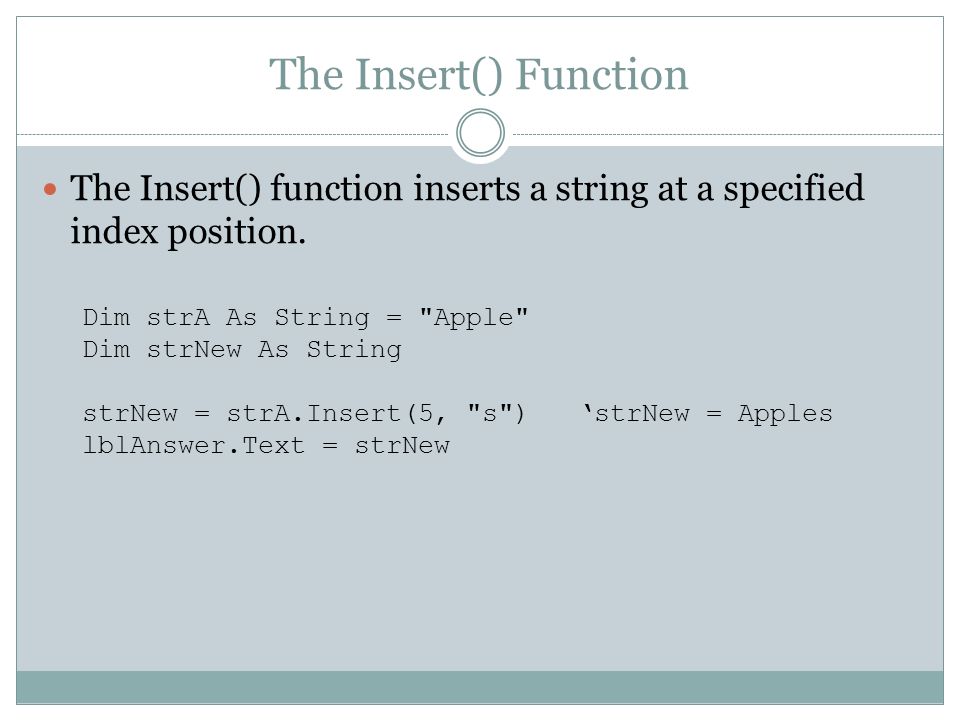Screen dimensions: 960x720
Task: Click the word 'Apples' in the comment
Action: click(786, 413)
